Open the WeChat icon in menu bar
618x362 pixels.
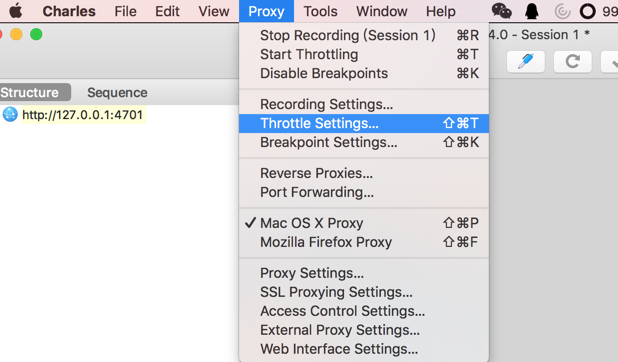[501, 11]
